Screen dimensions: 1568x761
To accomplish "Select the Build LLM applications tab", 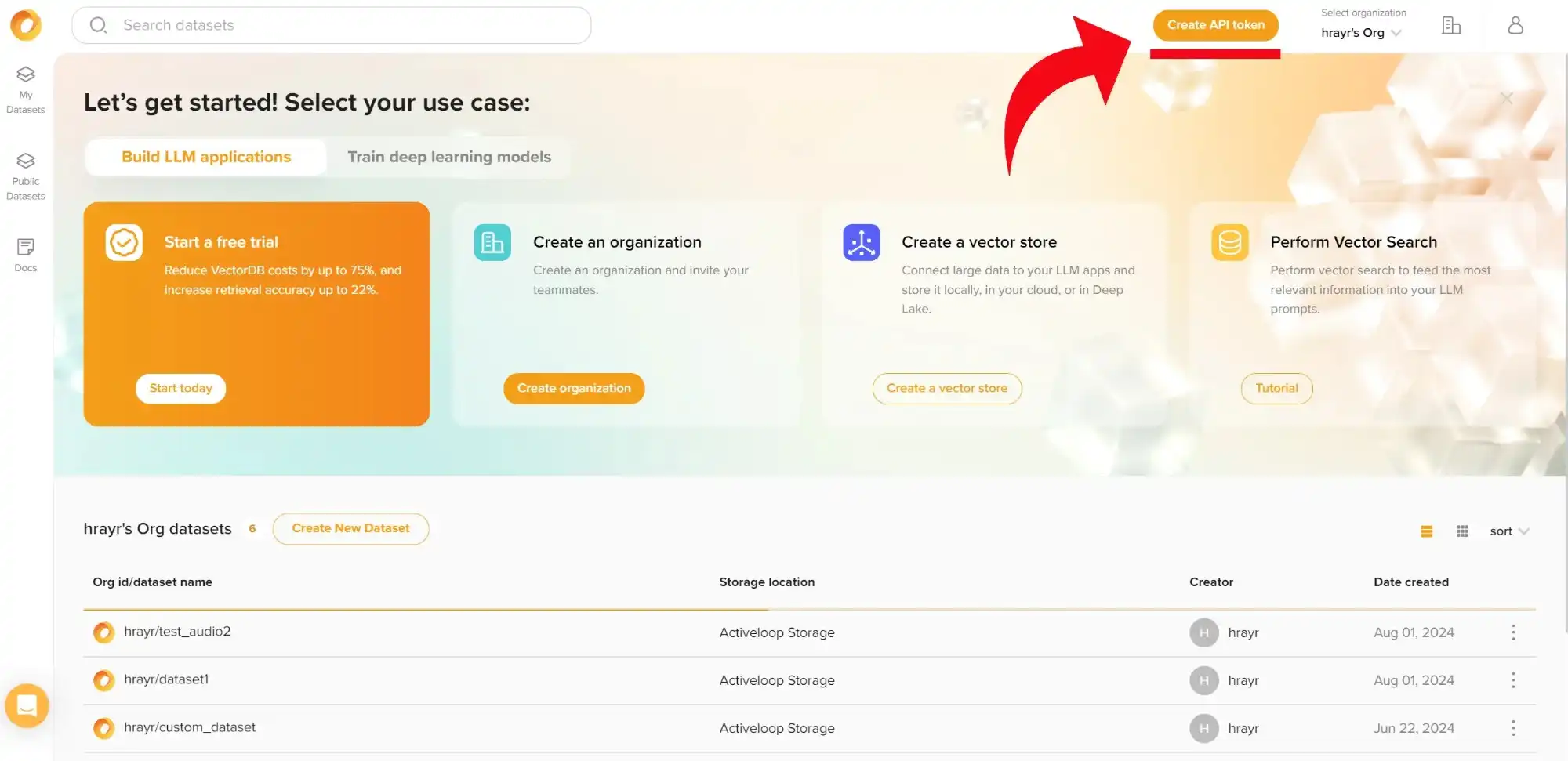I will 206,157.
